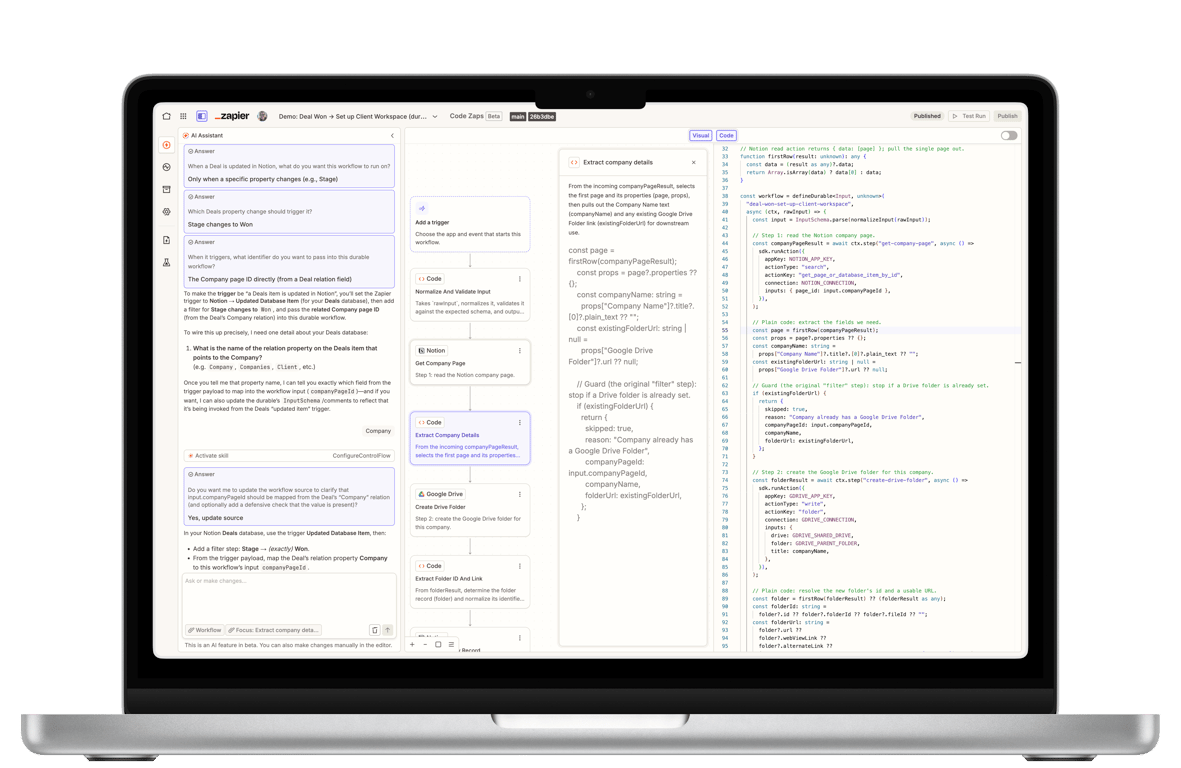Open the Extract Folder ID And Link step
Viewport: 1181px width, 768px height.
[470, 582]
